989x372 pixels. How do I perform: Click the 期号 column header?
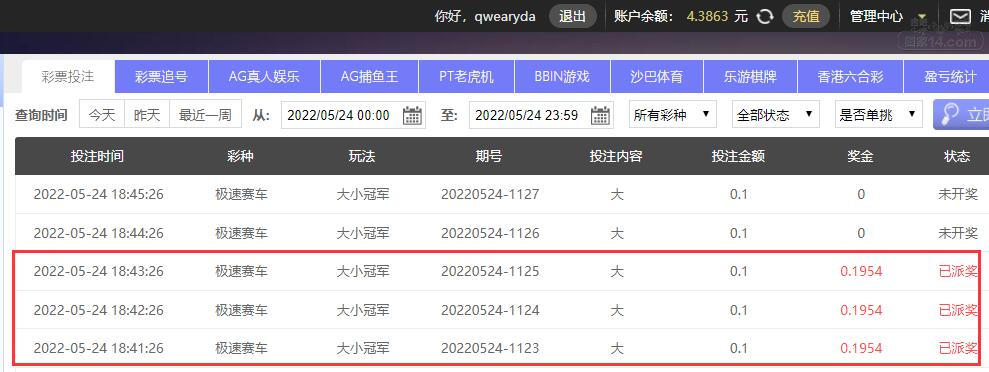(x=489, y=156)
